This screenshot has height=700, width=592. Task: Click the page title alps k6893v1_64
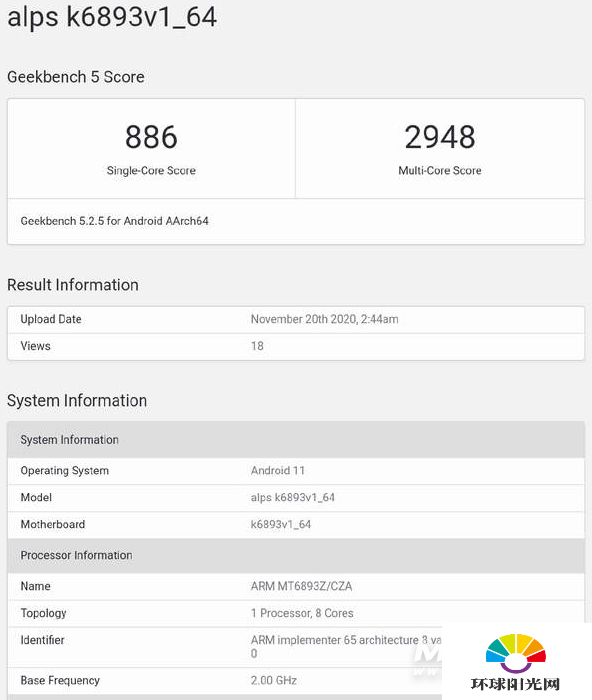click(112, 18)
